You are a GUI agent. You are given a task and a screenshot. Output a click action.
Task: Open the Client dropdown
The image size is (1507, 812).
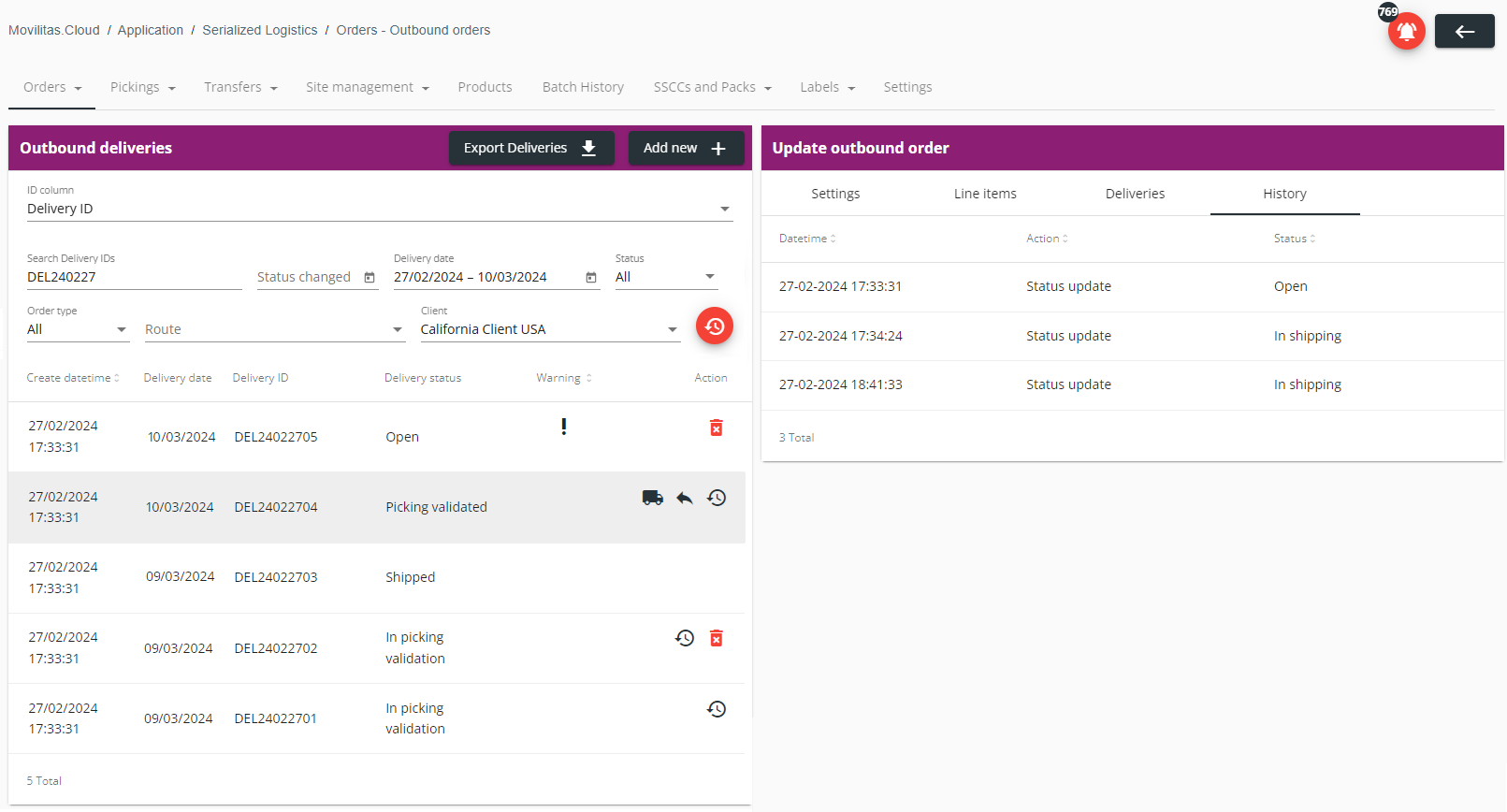pyautogui.click(x=550, y=329)
